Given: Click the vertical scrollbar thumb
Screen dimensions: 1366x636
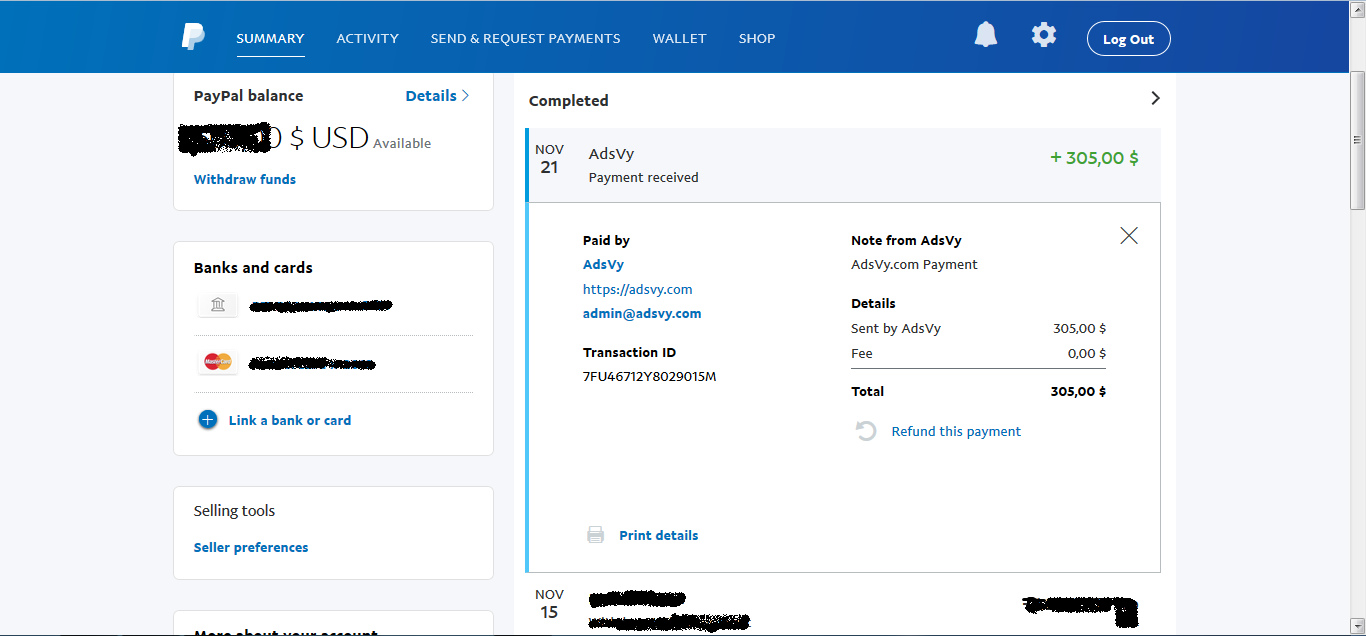Looking at the screenshot, I should click(1357, 140).
